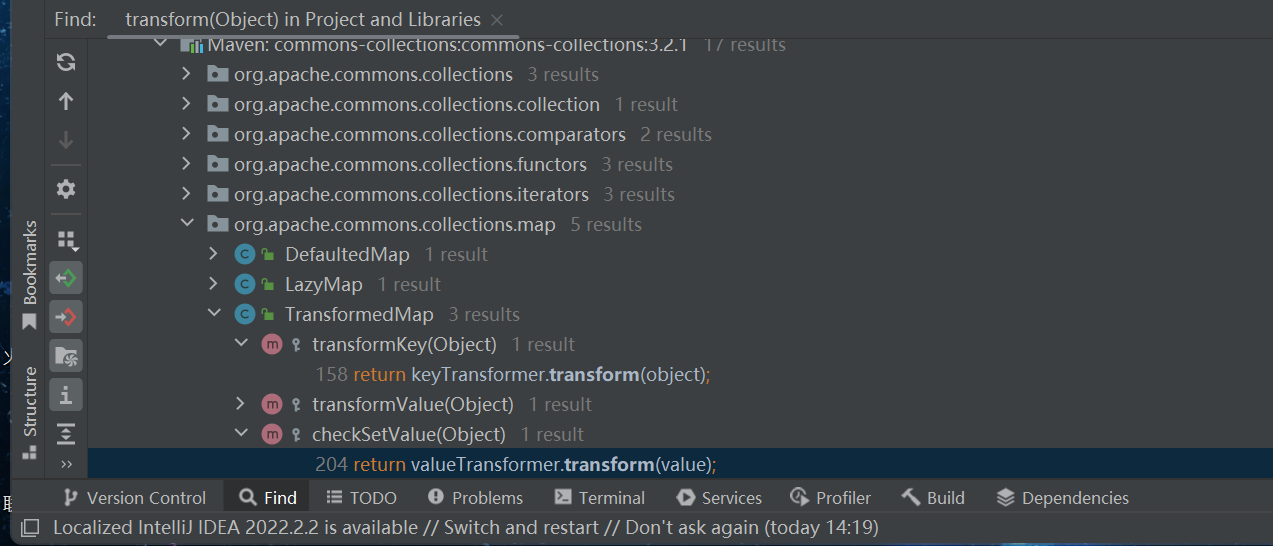Toggle the green read-access filter
Viewport: 1273px width, 546px height.
click(x=66, y=278)
